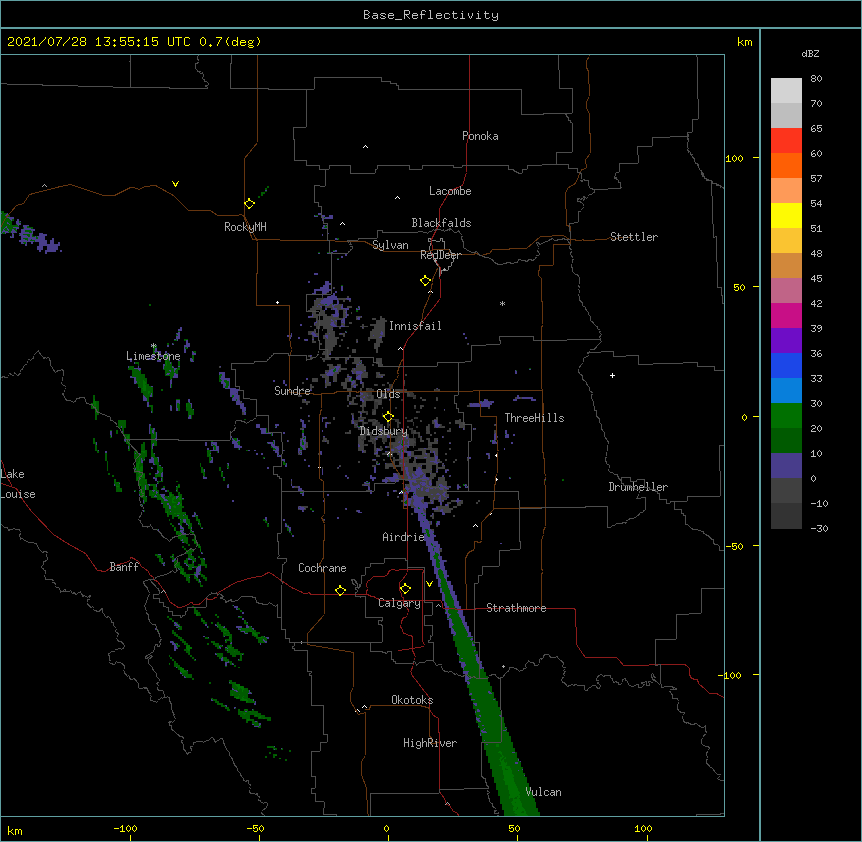The width and height of the screenshot is (862, 842).
Task: Pick the slate purple 0-10 dBZ swatch
Action: (x=786, y=466)
